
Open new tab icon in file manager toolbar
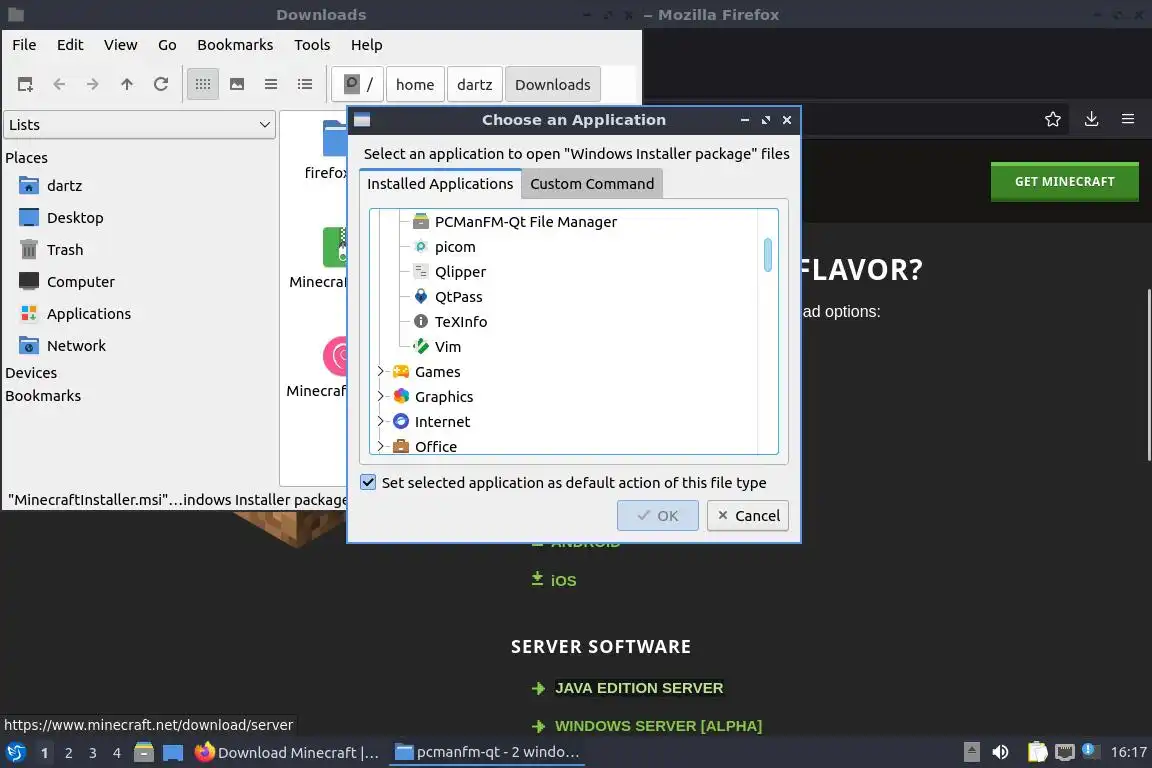click(25, 85)
